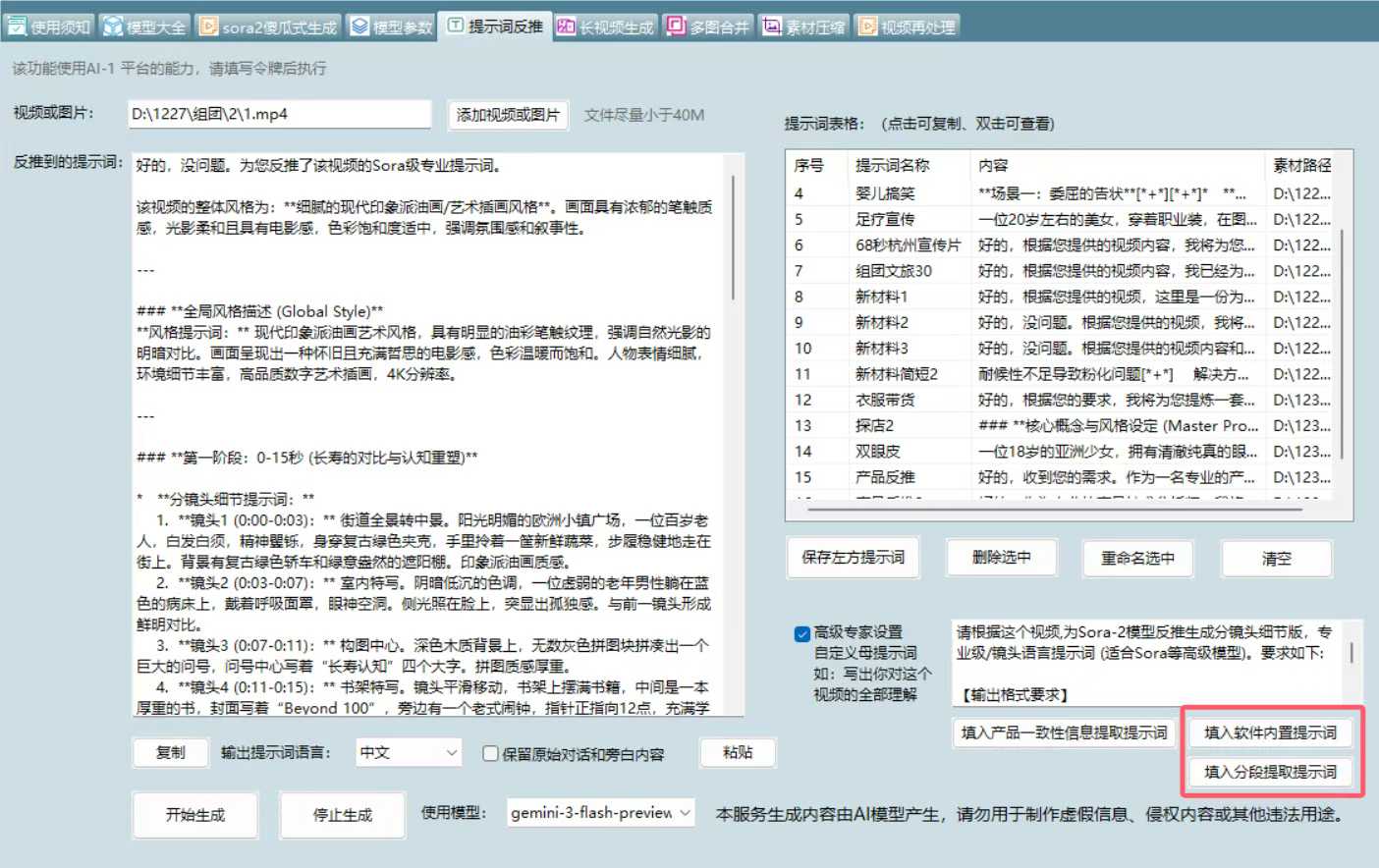Open the 视频再处理 video icon
The width and height of the screenshot is (1379, 868).
coord(866,26)
